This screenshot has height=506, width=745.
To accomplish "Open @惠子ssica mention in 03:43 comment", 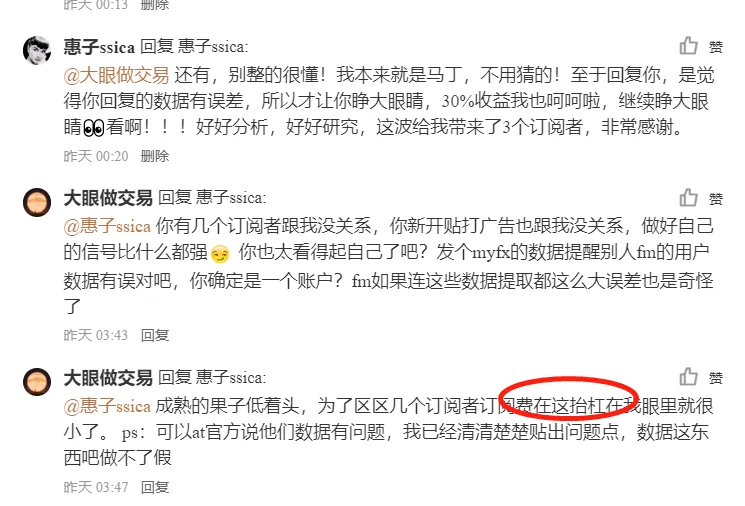I will 107,226.
